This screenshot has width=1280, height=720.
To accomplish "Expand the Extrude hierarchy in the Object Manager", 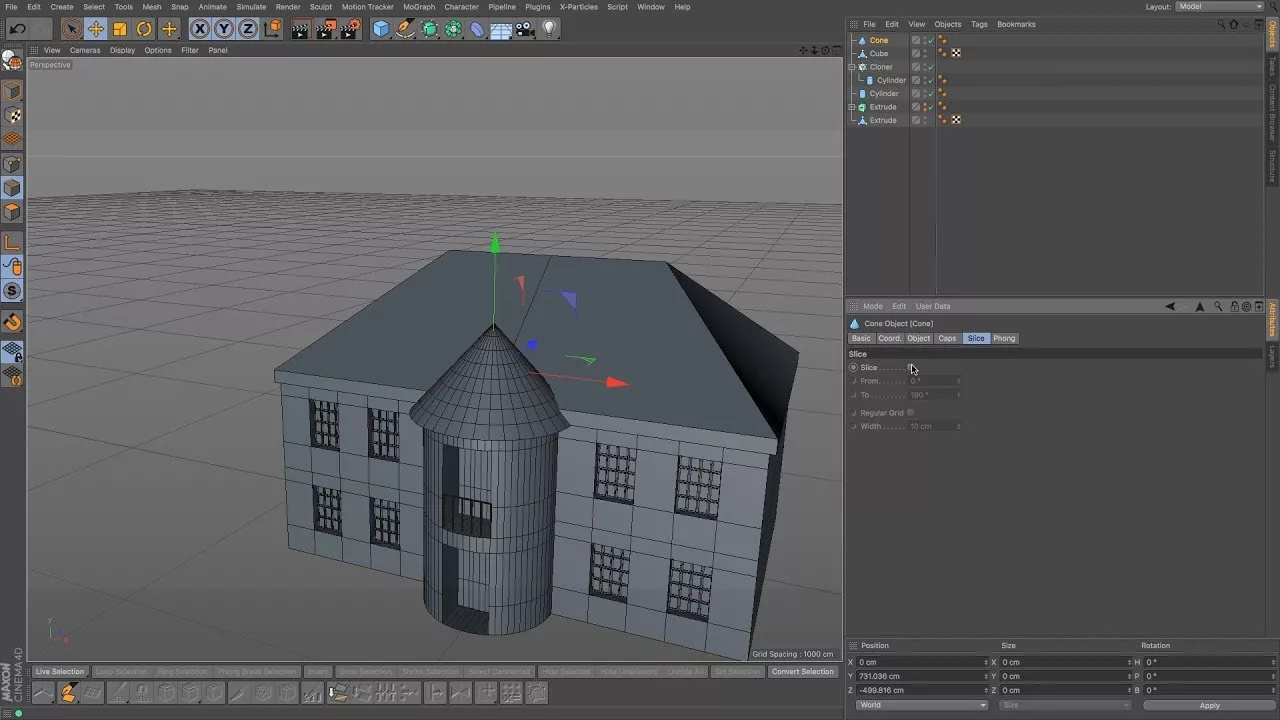I will [852, 107].
